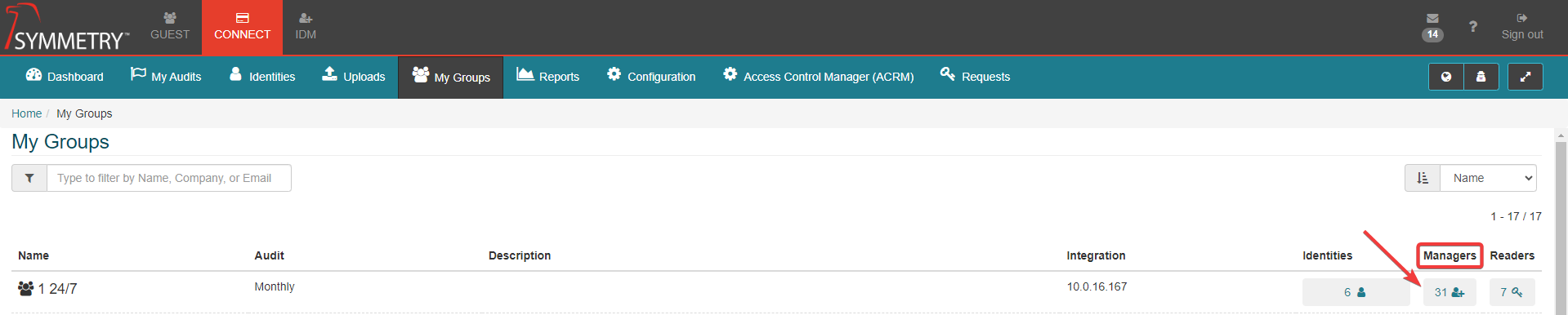Click the lock icon button
The height and width of the screenshot is (315, 1568).
click(x=1481, y=77)
